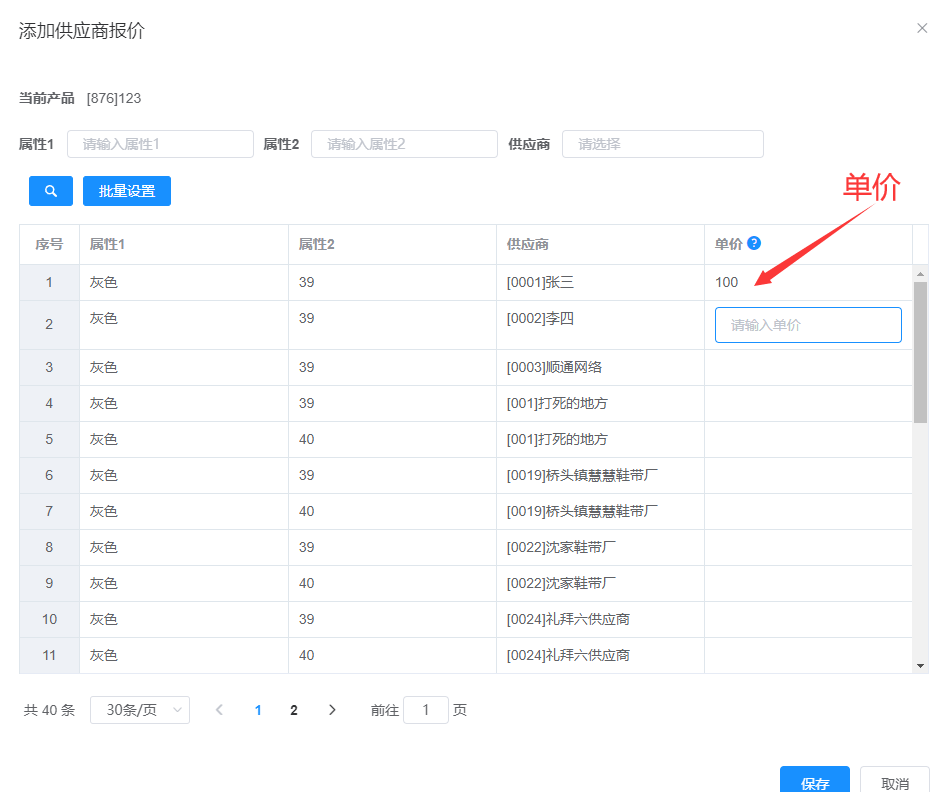The width and height of the screenshot is (949, 792).
Task: Click the table's vertical scrollbar thumb
Action: [920, 350]
